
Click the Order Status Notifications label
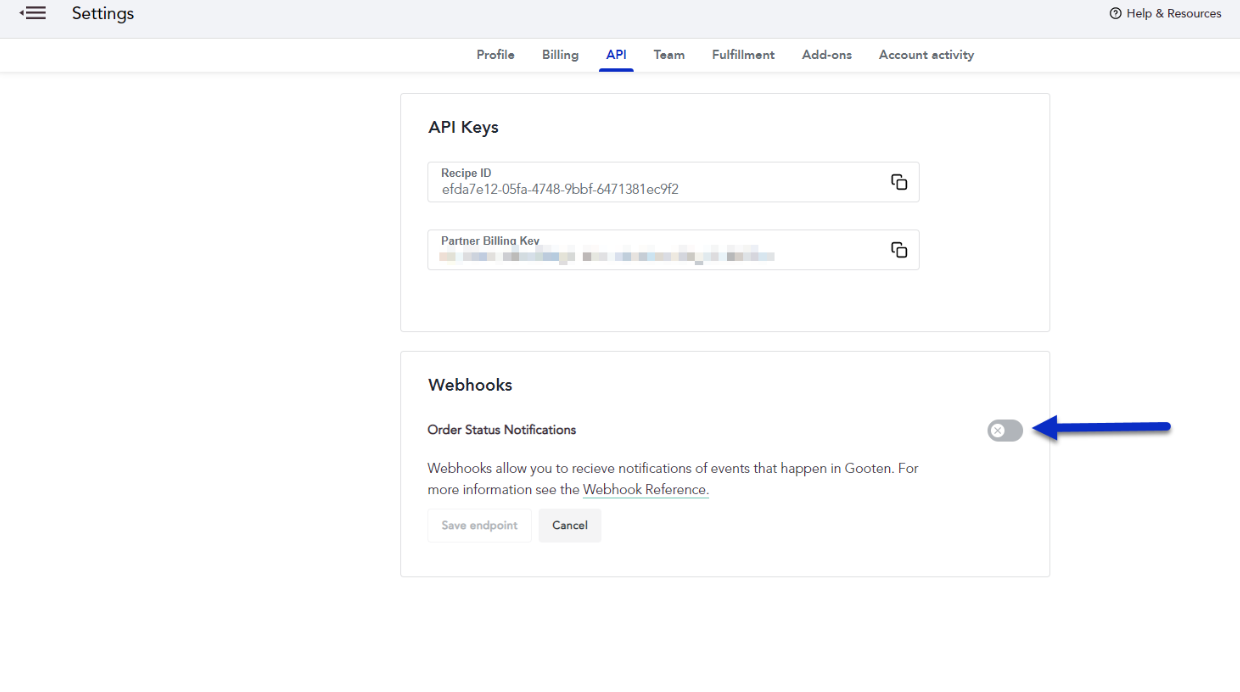[502, 430]
